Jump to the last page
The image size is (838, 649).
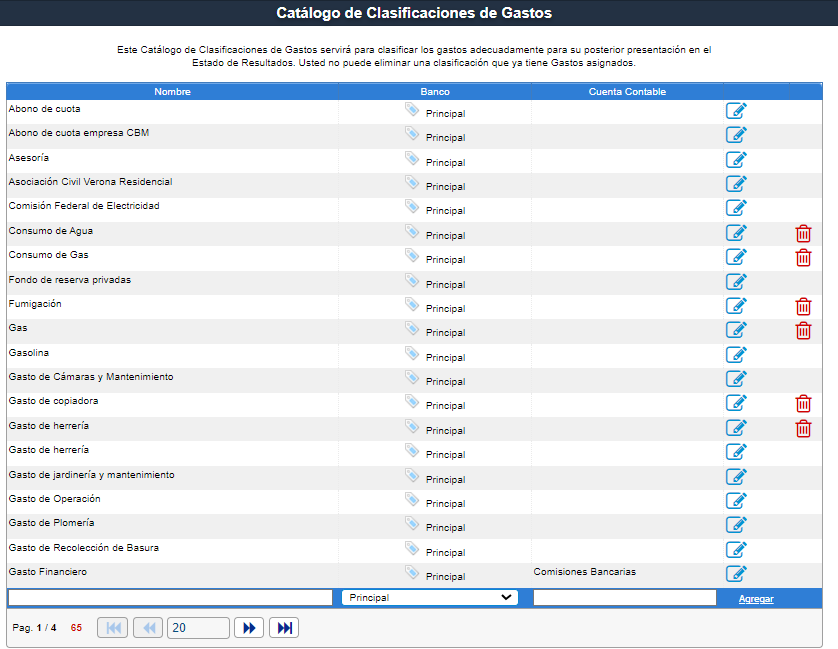point(284,627)
